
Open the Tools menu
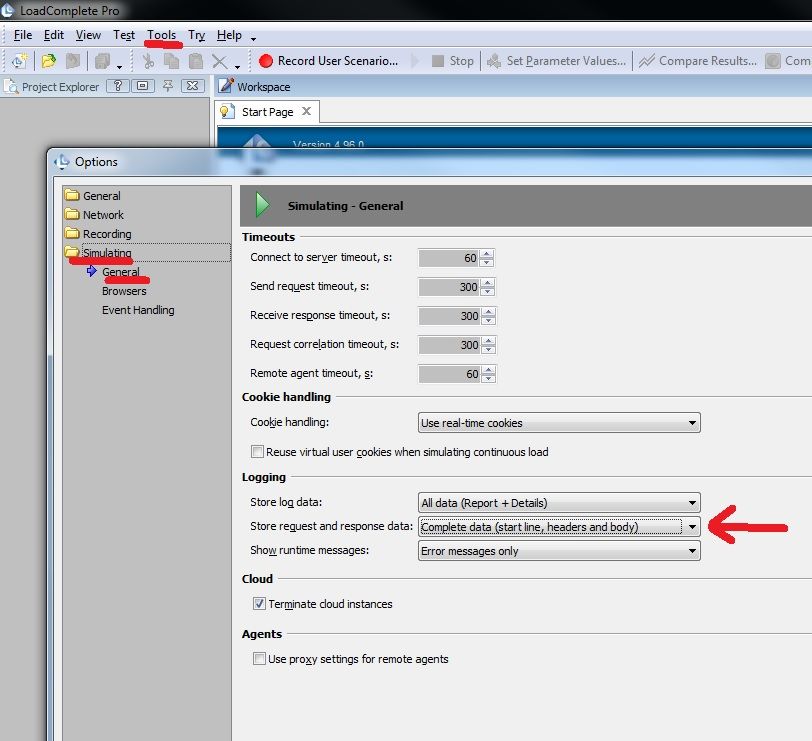coord(161,35)
